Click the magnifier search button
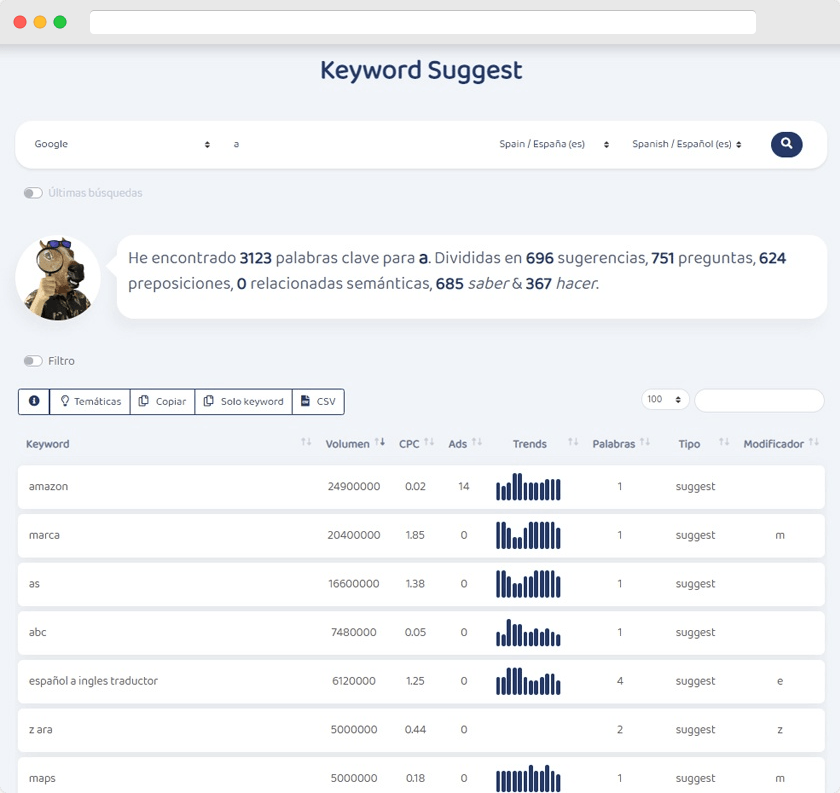840x793 pixels. pos(786,144)
